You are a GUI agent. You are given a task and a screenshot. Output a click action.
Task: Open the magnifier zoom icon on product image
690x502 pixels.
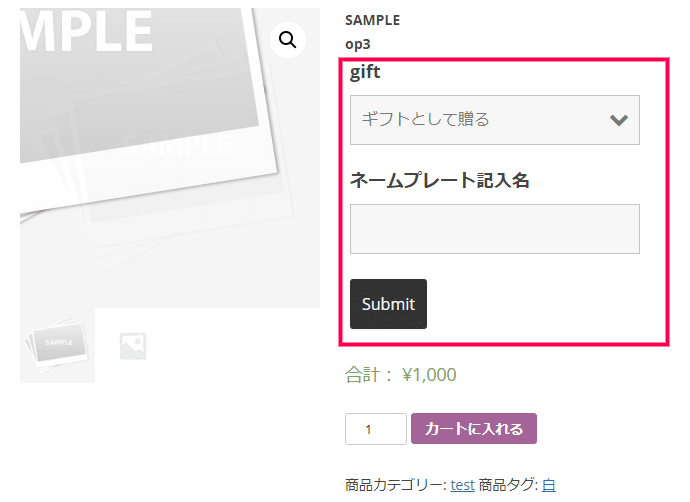(x=287, y=40)
